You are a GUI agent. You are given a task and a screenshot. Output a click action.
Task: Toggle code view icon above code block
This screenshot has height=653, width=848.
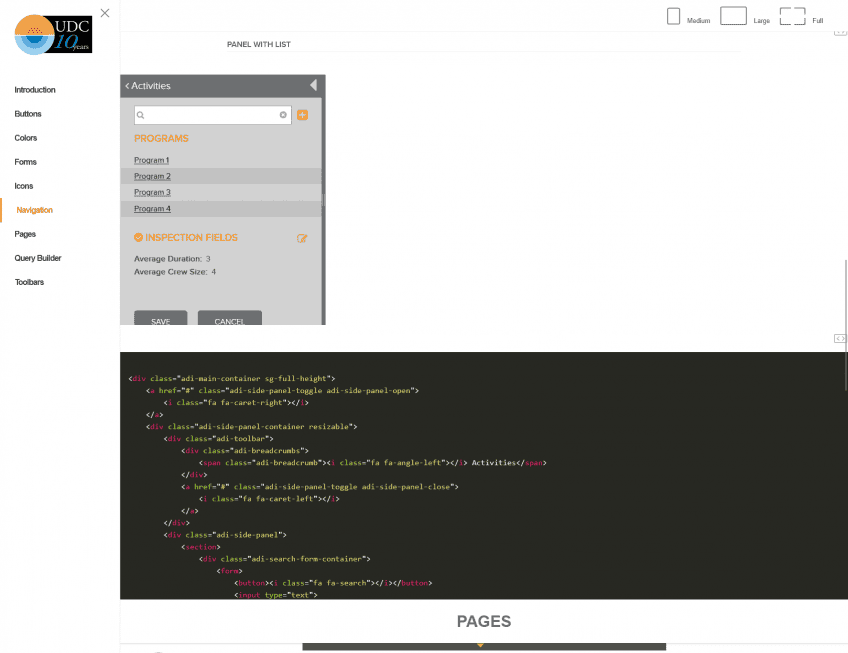839,339
